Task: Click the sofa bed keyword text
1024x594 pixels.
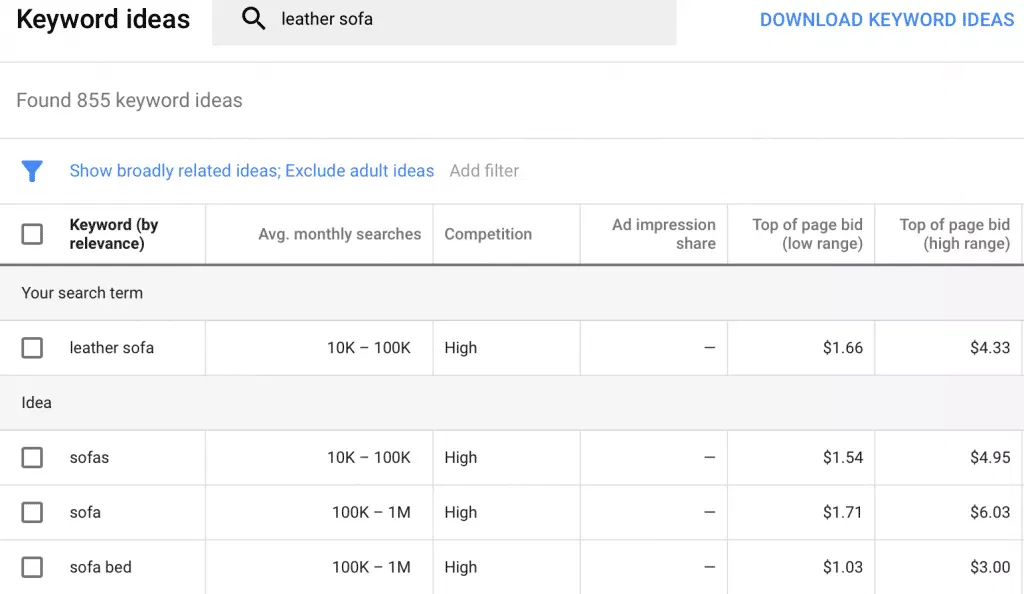Action: point(100,567)
